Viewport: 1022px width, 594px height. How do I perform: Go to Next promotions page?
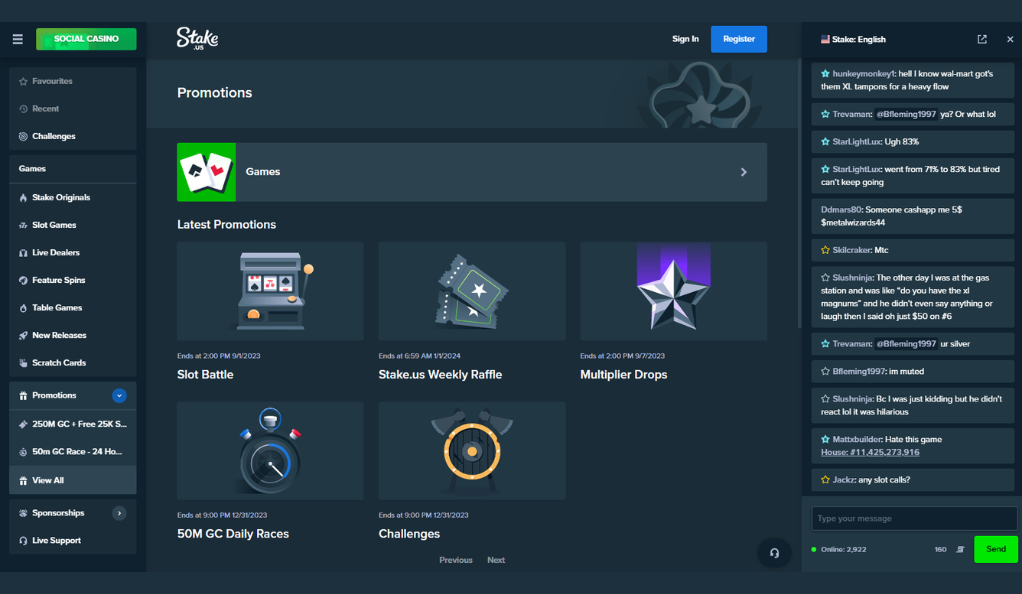pos(496,560)
